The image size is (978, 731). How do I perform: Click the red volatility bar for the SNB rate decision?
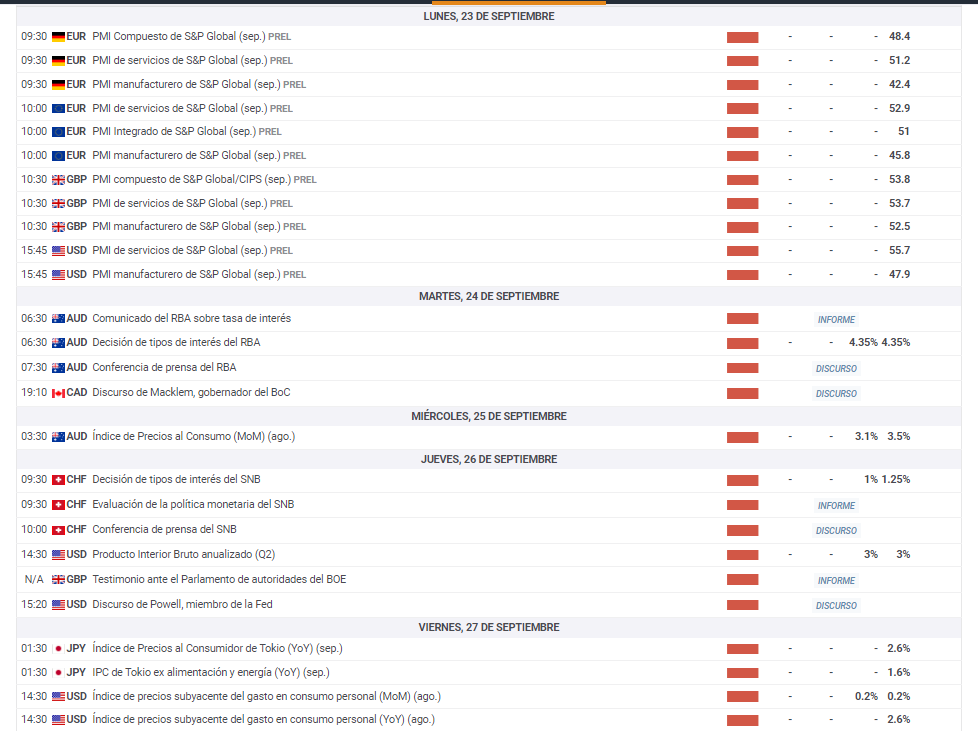(742, 480)
